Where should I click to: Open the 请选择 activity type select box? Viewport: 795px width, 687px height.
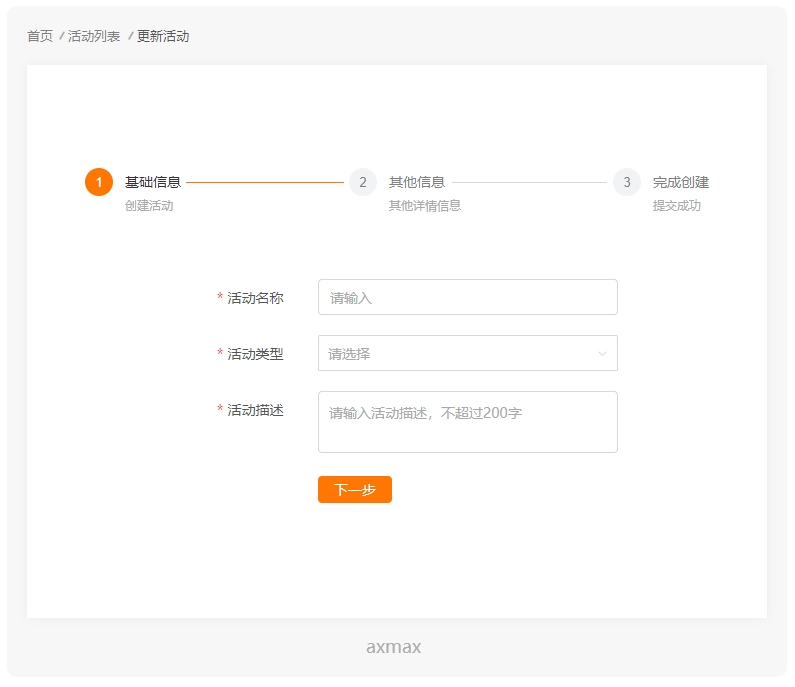(467, 353)
